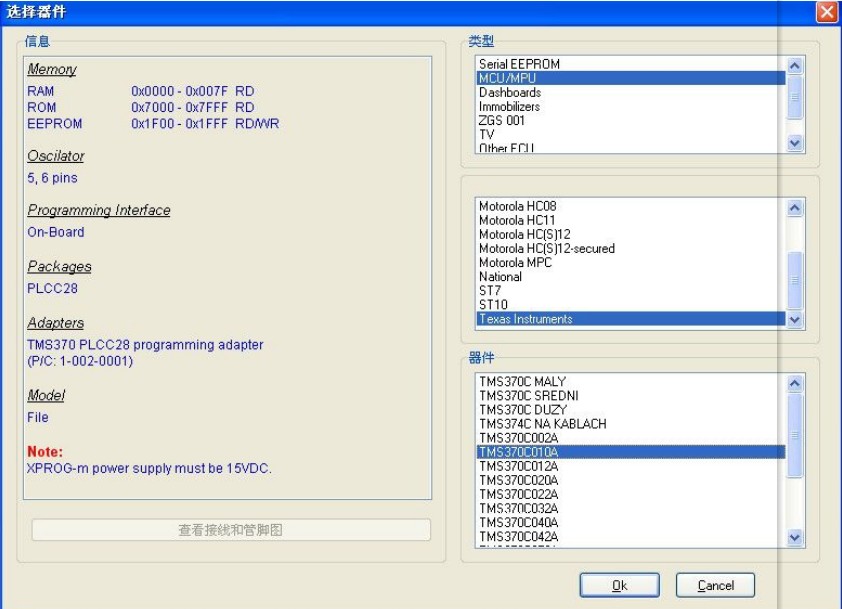Click the PLCC28 package value

coord(53,288)
